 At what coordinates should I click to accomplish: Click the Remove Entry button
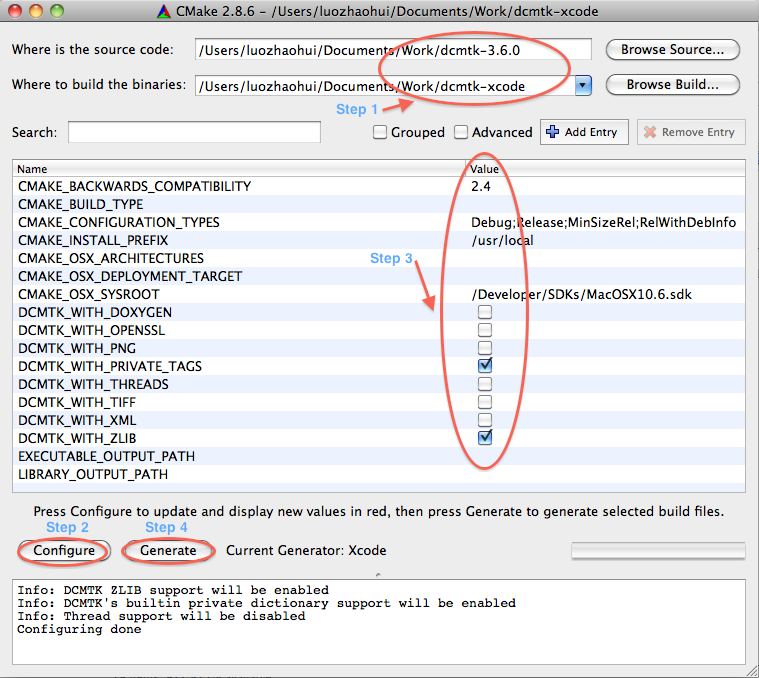[691, 132]
